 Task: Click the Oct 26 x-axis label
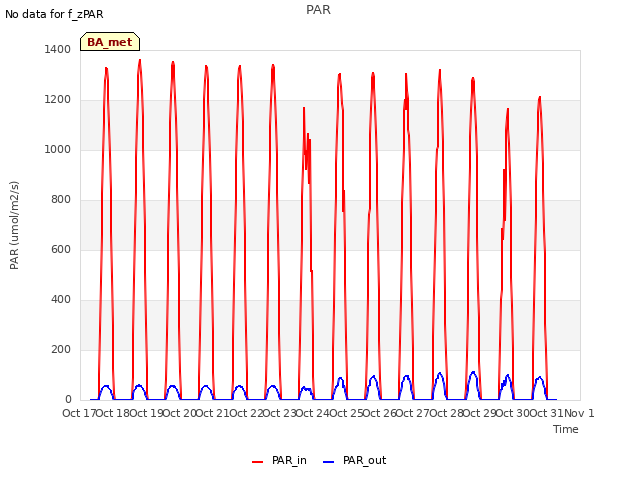click(x=380, y=413)
